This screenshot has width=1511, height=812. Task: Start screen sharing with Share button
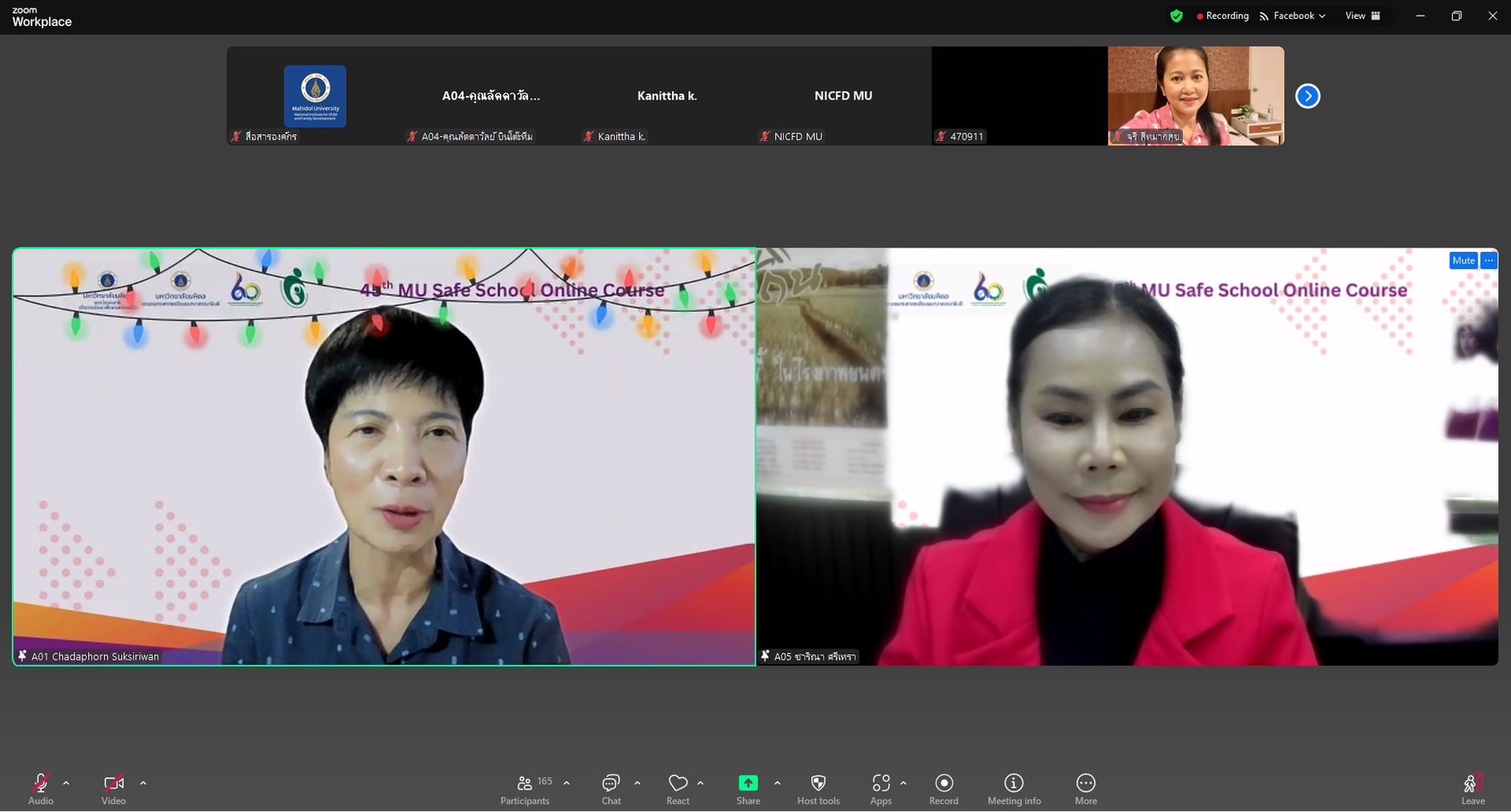click(x=747, y=783)
